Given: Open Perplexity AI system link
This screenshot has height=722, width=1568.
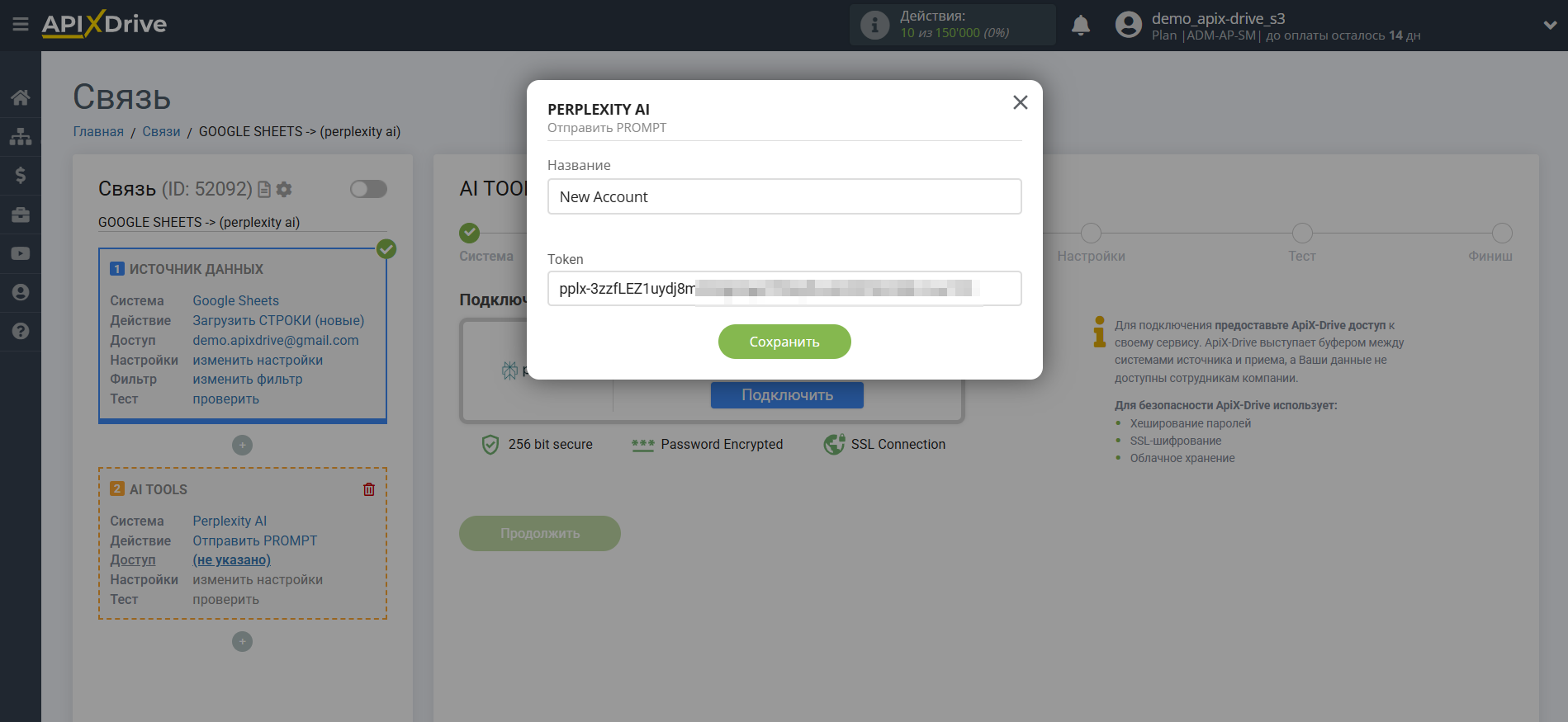Looking at the screenshot, I should click(x=230, y=521).
